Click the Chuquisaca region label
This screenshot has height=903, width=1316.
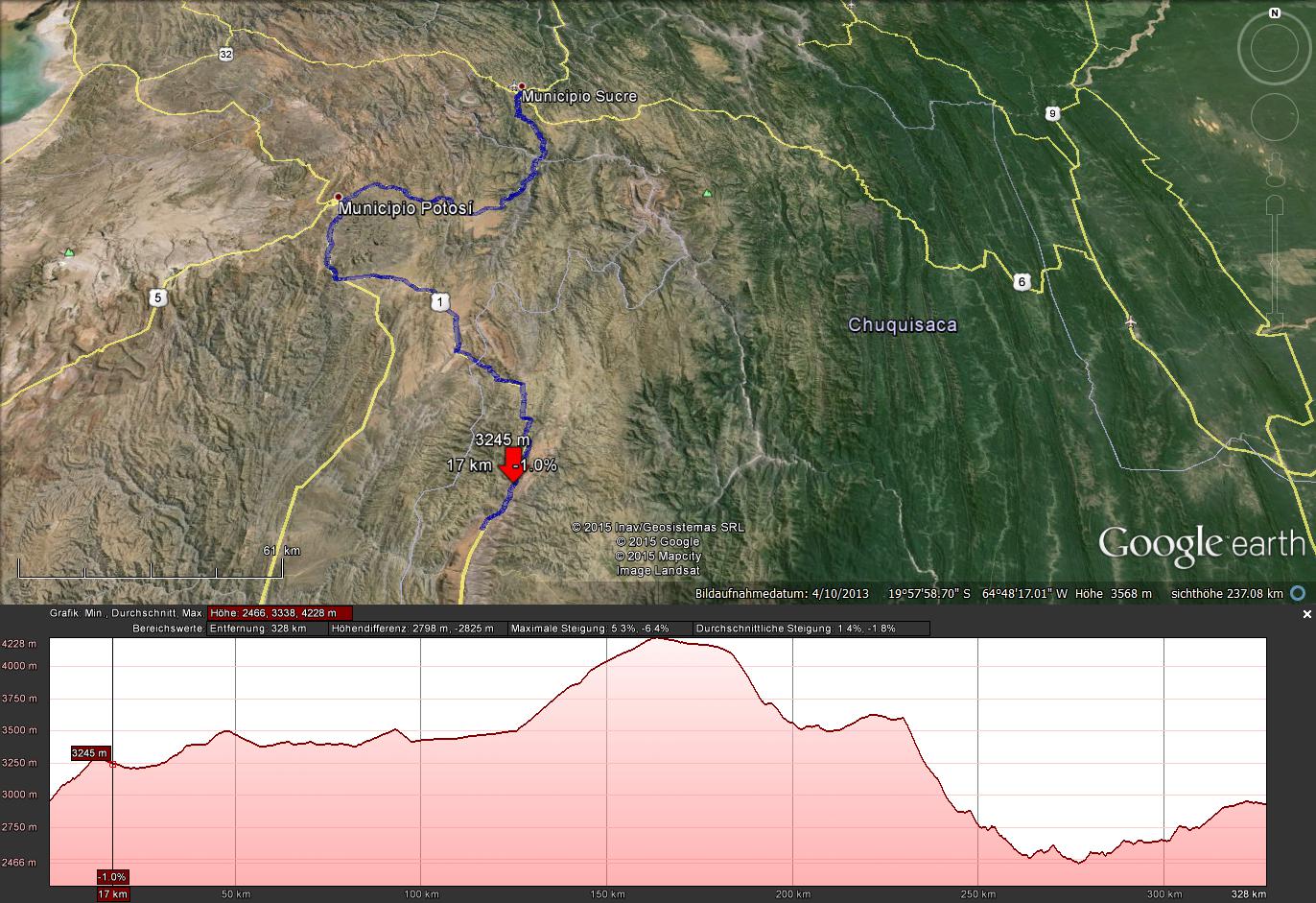click(902, 325)
